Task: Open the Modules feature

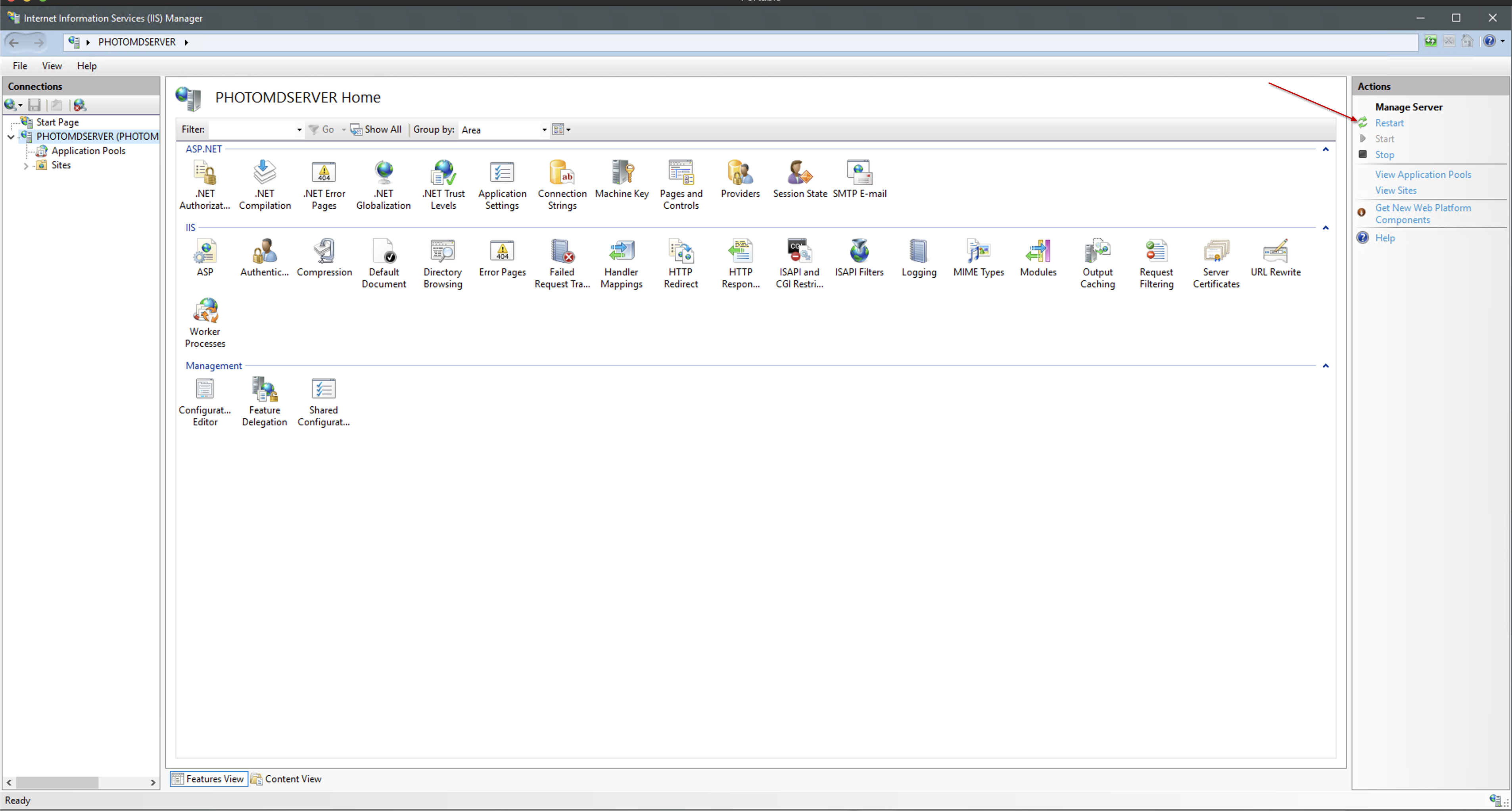Action: point(1038,257)
